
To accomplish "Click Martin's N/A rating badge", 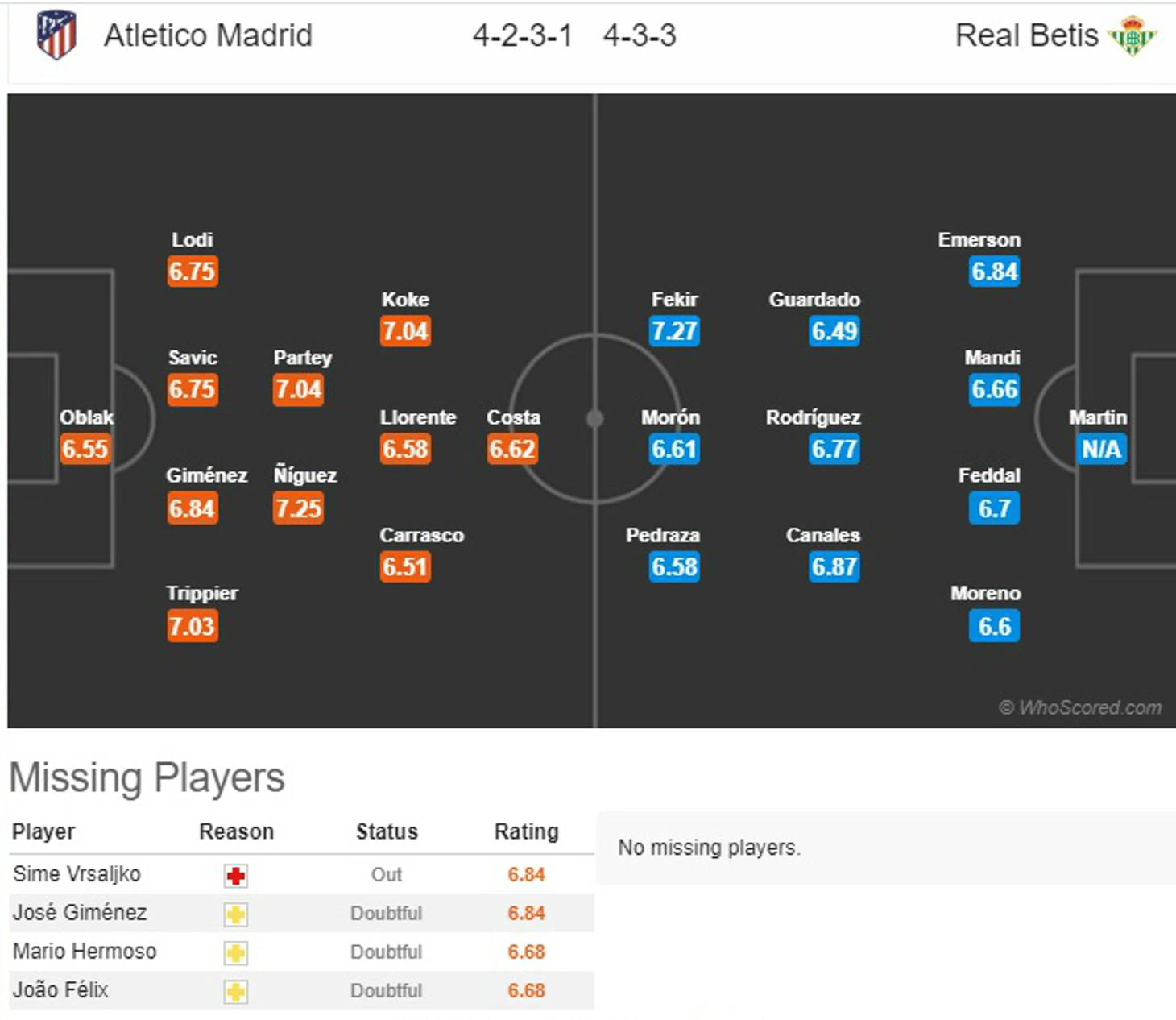I will click(1101, 449).
